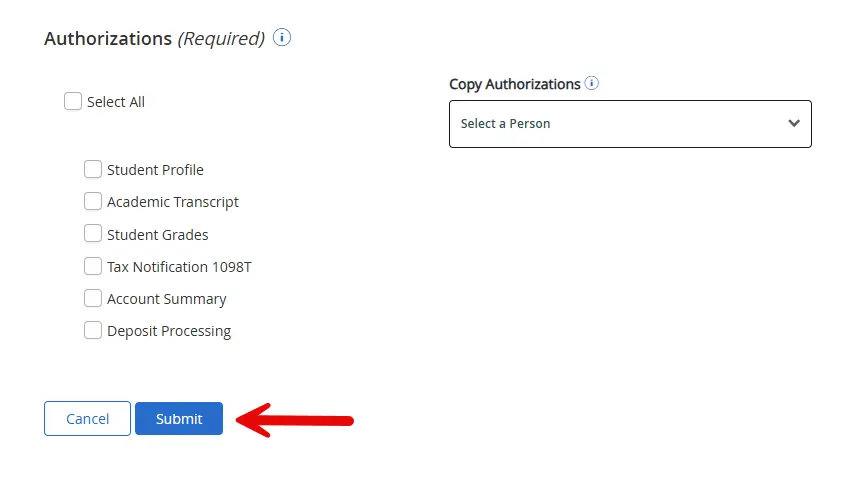Check the Account Summary checkbox
The height and width of the screenshot is (481, 867).
pos(93,298)
